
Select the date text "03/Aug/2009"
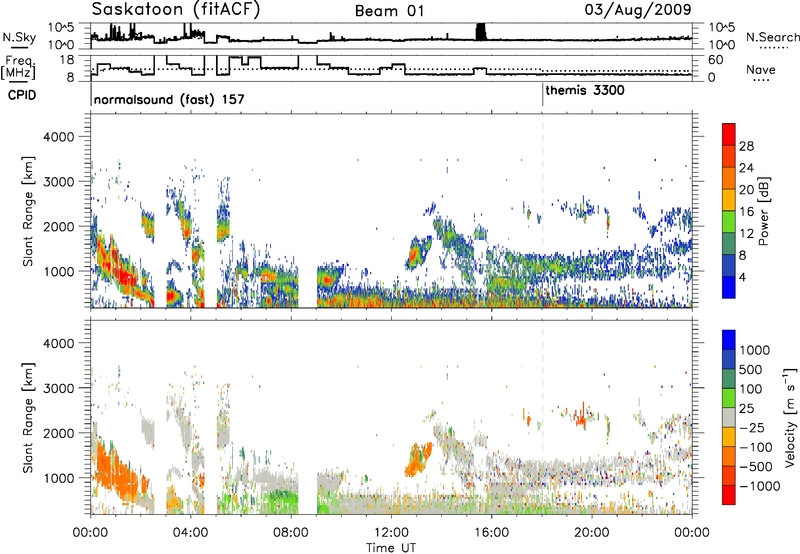click(638, 10)
